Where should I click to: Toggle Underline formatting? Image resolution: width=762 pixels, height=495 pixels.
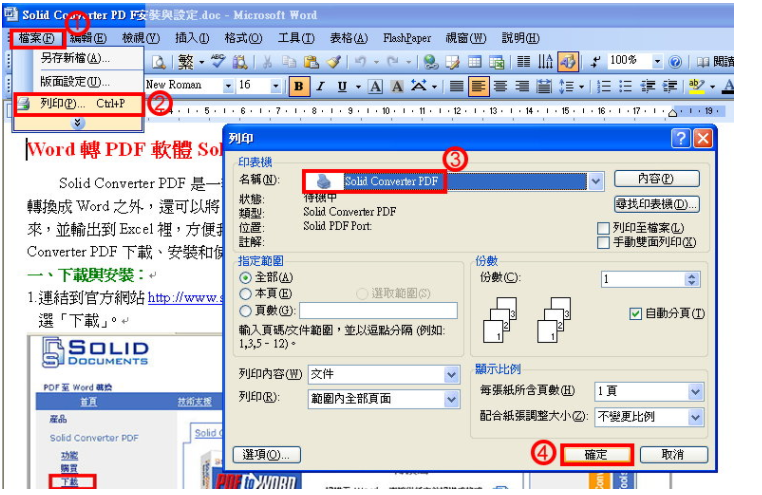point(342,86)
